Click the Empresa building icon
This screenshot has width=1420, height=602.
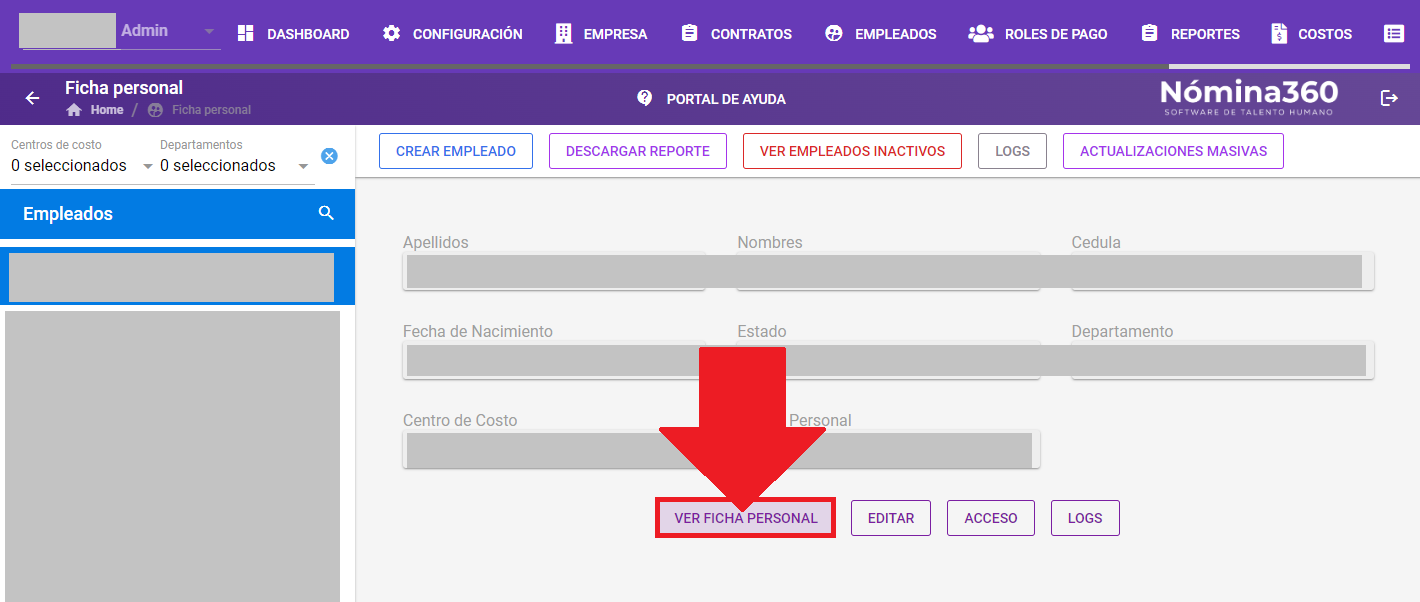564,34
